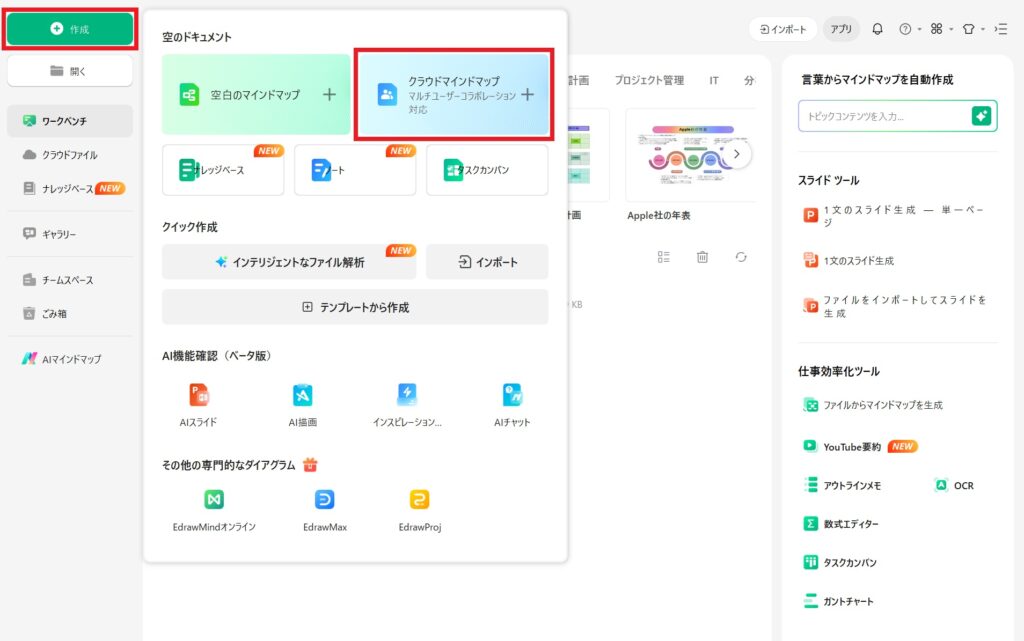Screen dimensions: 1024x641
Task: Expand the help question-mark dropdown
Action: (x=908, y=29)
